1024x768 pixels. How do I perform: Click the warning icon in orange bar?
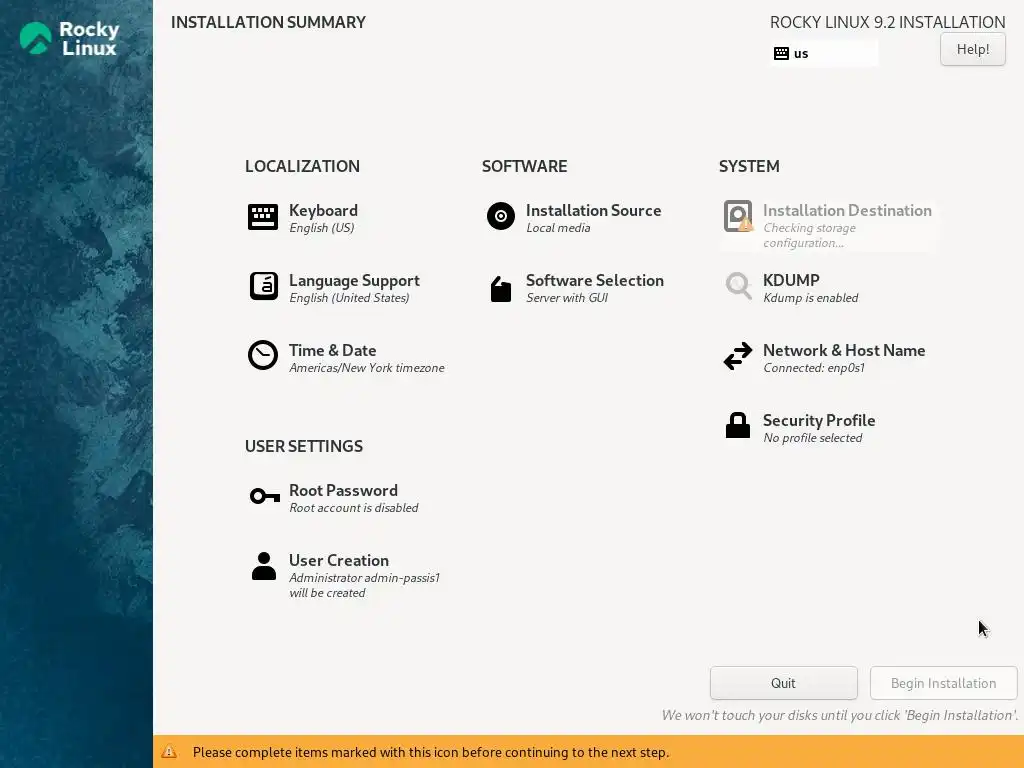pos(169,751)
